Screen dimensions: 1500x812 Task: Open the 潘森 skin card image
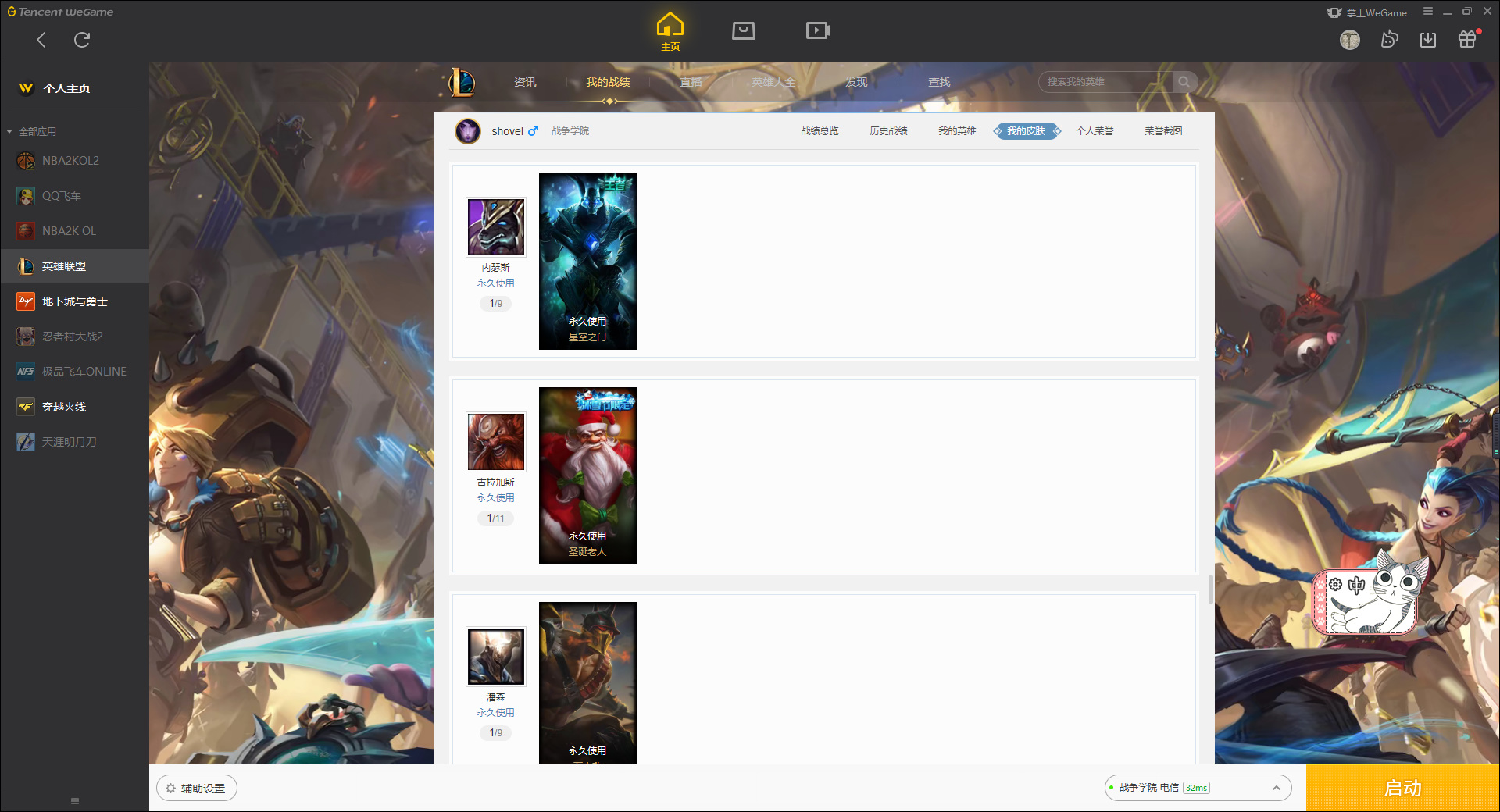point(587,683)
